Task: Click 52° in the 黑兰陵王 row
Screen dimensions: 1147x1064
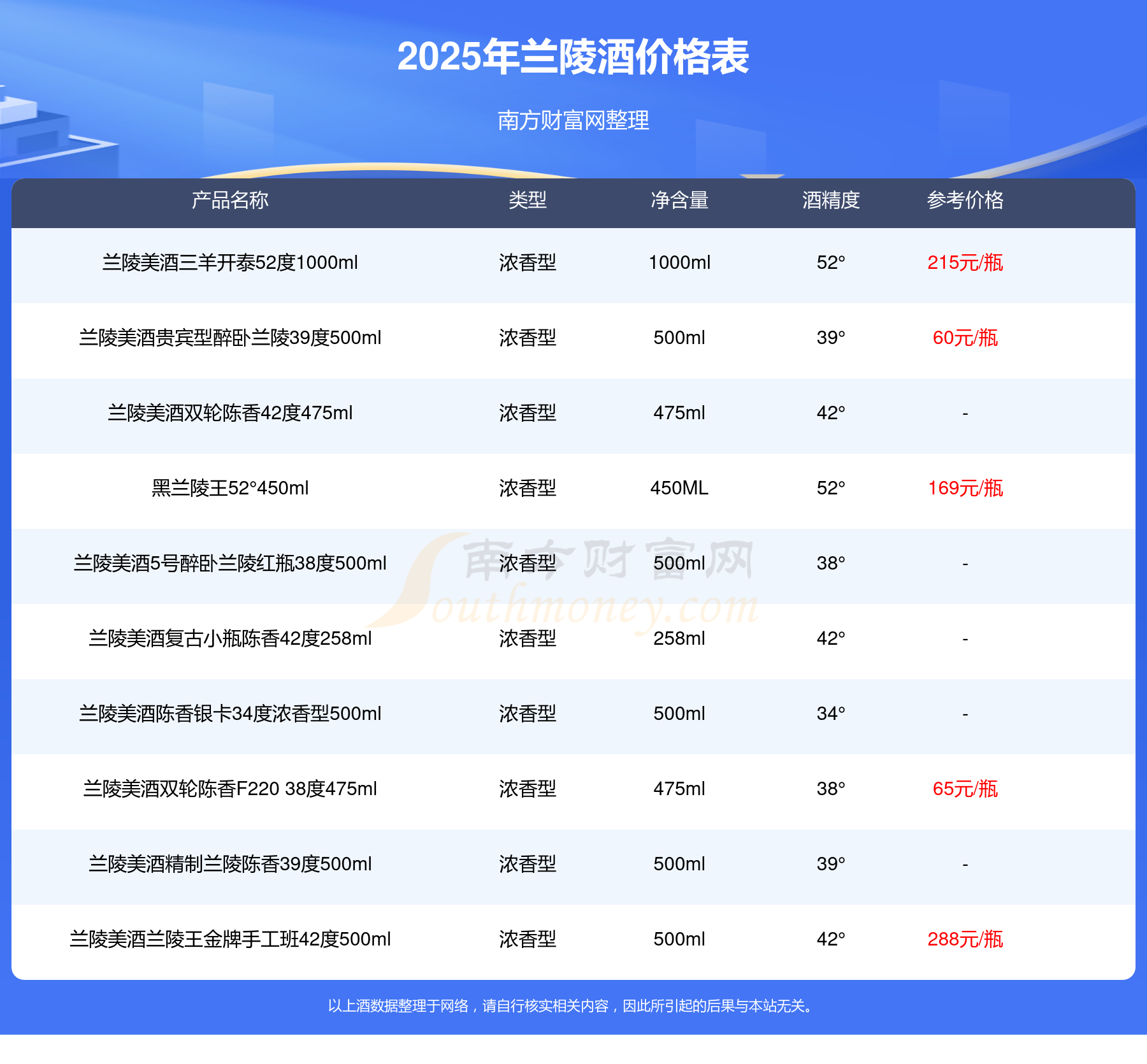Action: tap(831, 488)
